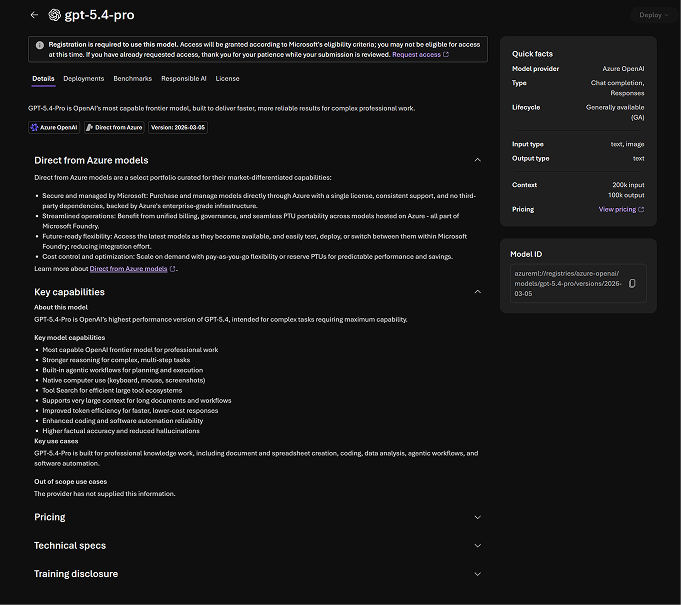Select the Responsible AI tab
Viewport: 681px width, 605px height.
click(x=183, y=78)
